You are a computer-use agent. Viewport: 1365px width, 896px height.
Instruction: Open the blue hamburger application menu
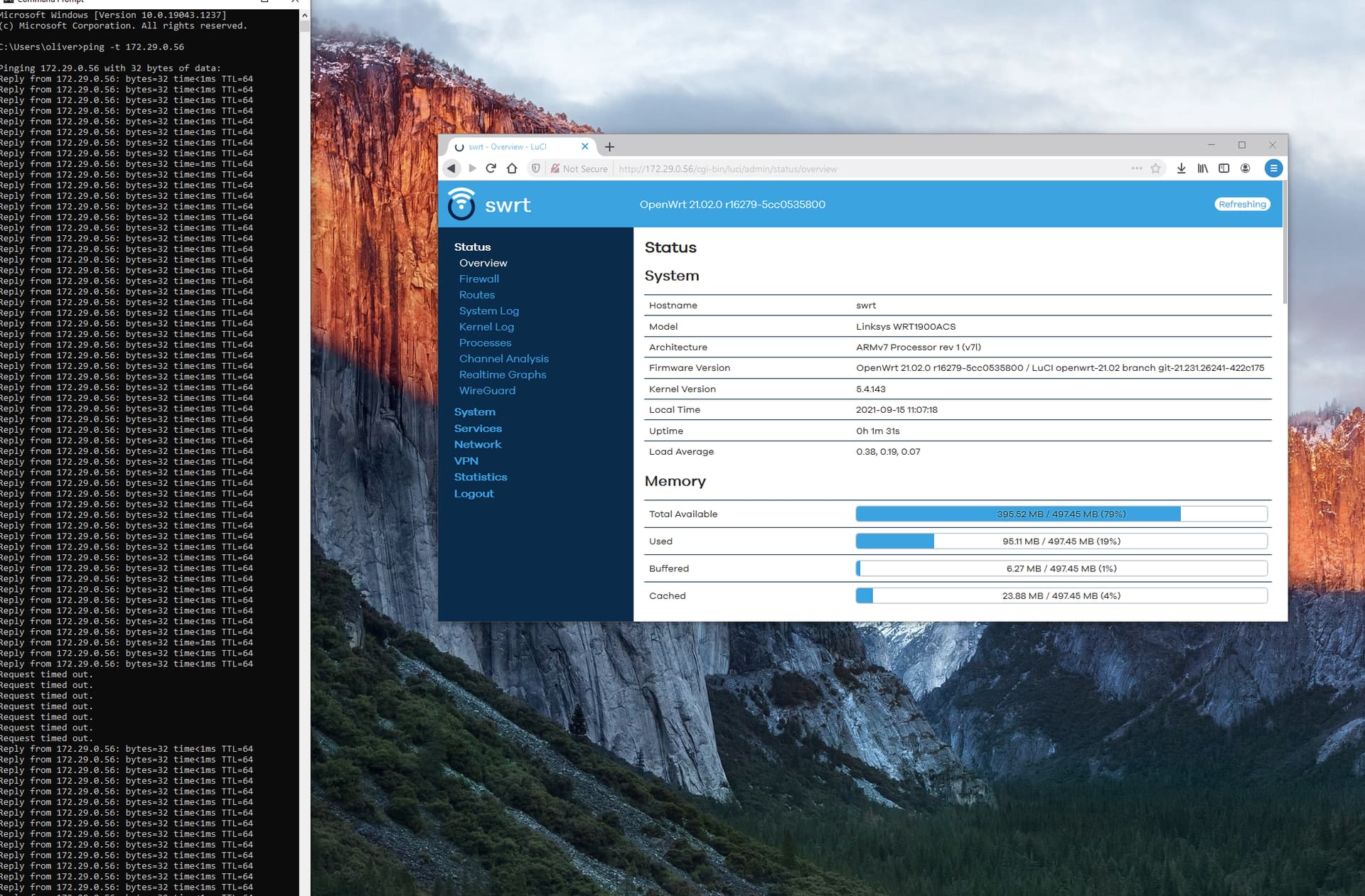point(1273,168)
